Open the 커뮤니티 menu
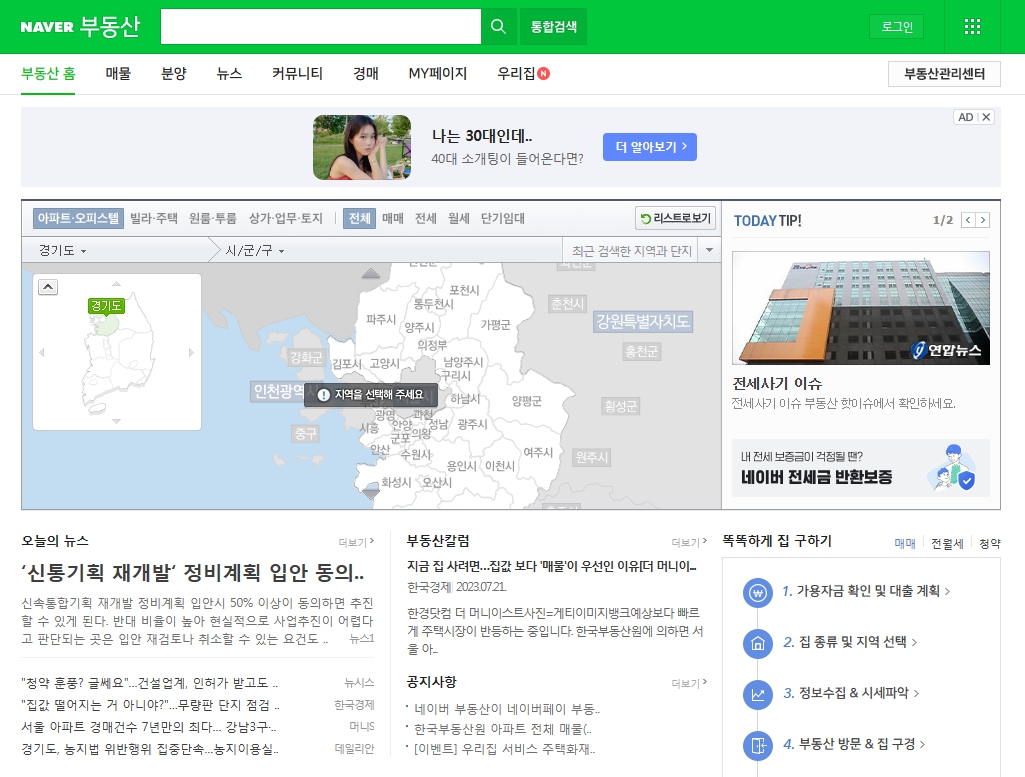 coord(297,74)
